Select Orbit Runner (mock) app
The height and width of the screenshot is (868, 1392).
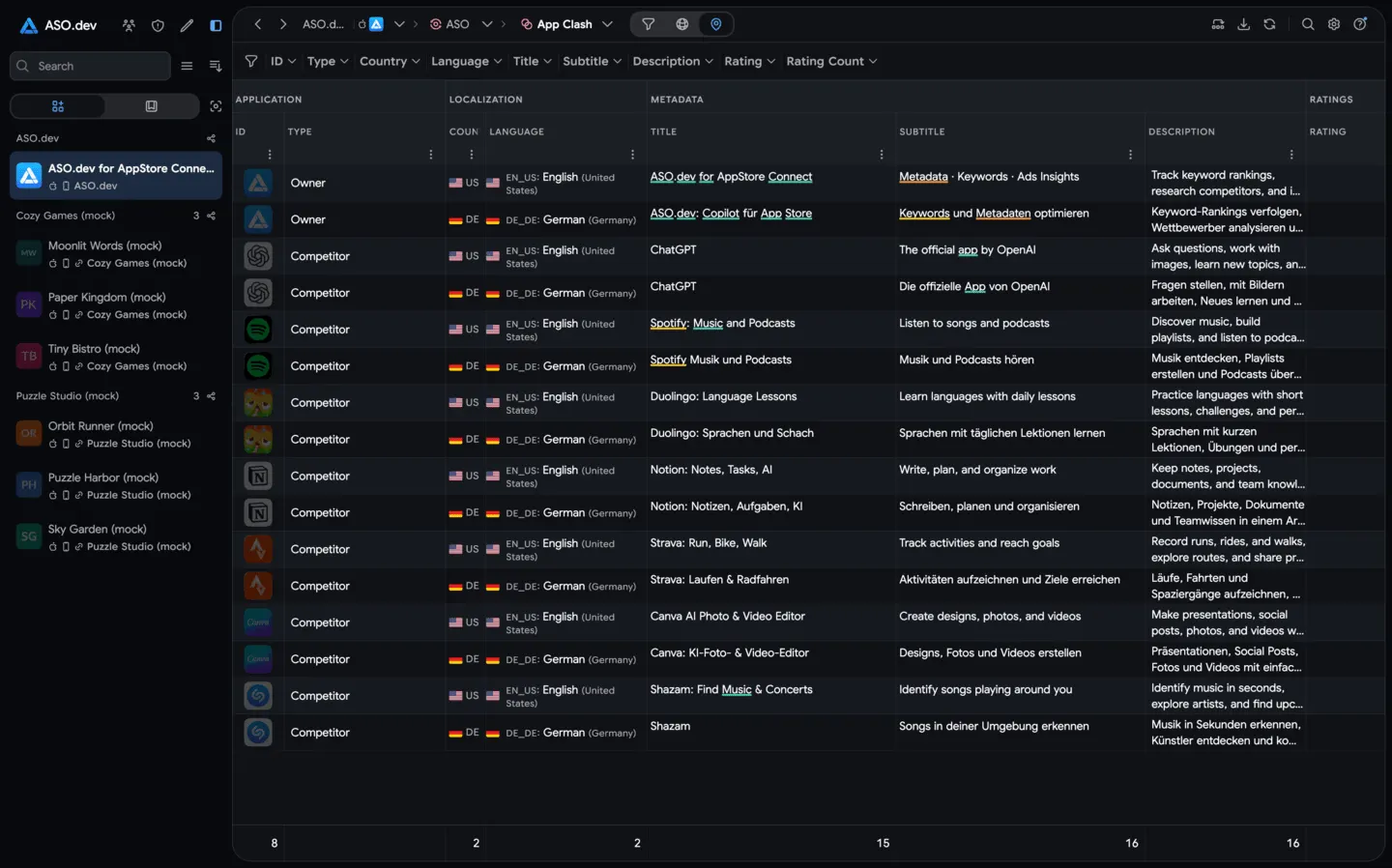click(x=116, y=434)
